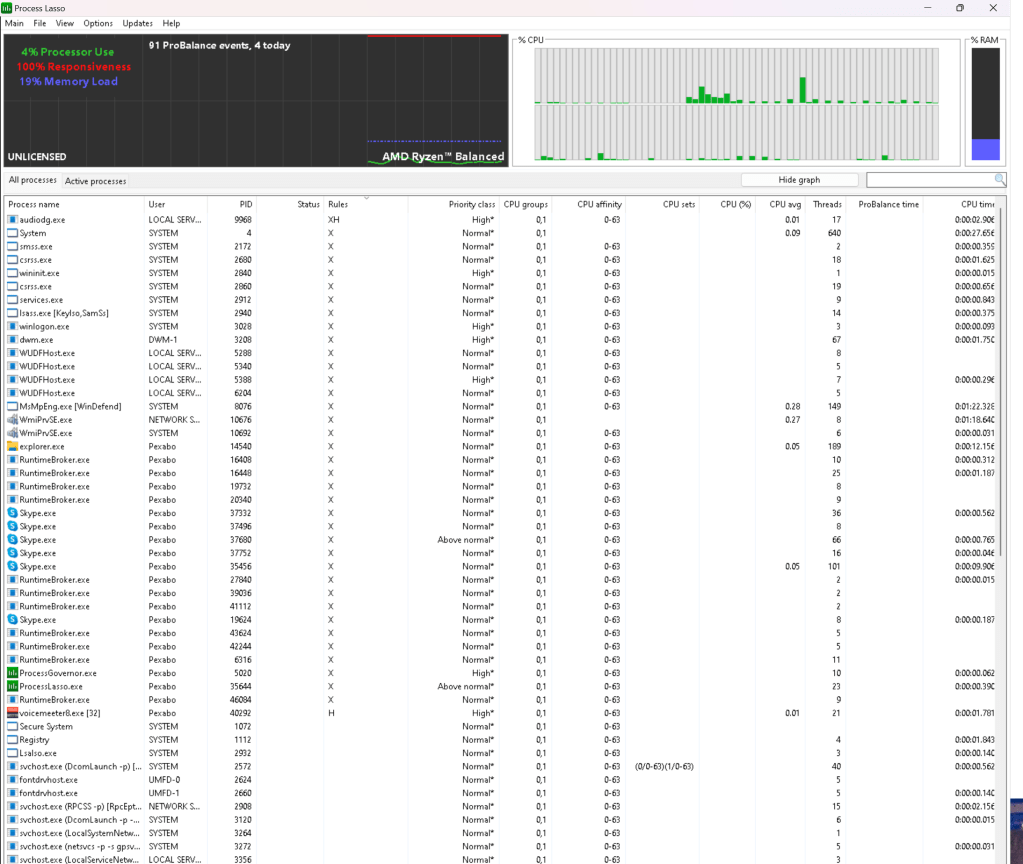Click the Process Lasso title bar icon
Viewport: 1023px width, 864px height.
click(7, 8)
